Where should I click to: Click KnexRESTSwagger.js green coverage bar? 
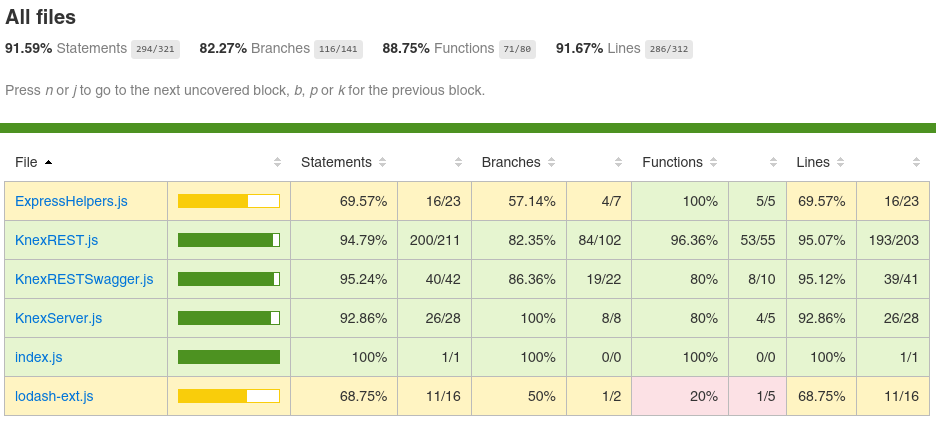pos(229,279)
